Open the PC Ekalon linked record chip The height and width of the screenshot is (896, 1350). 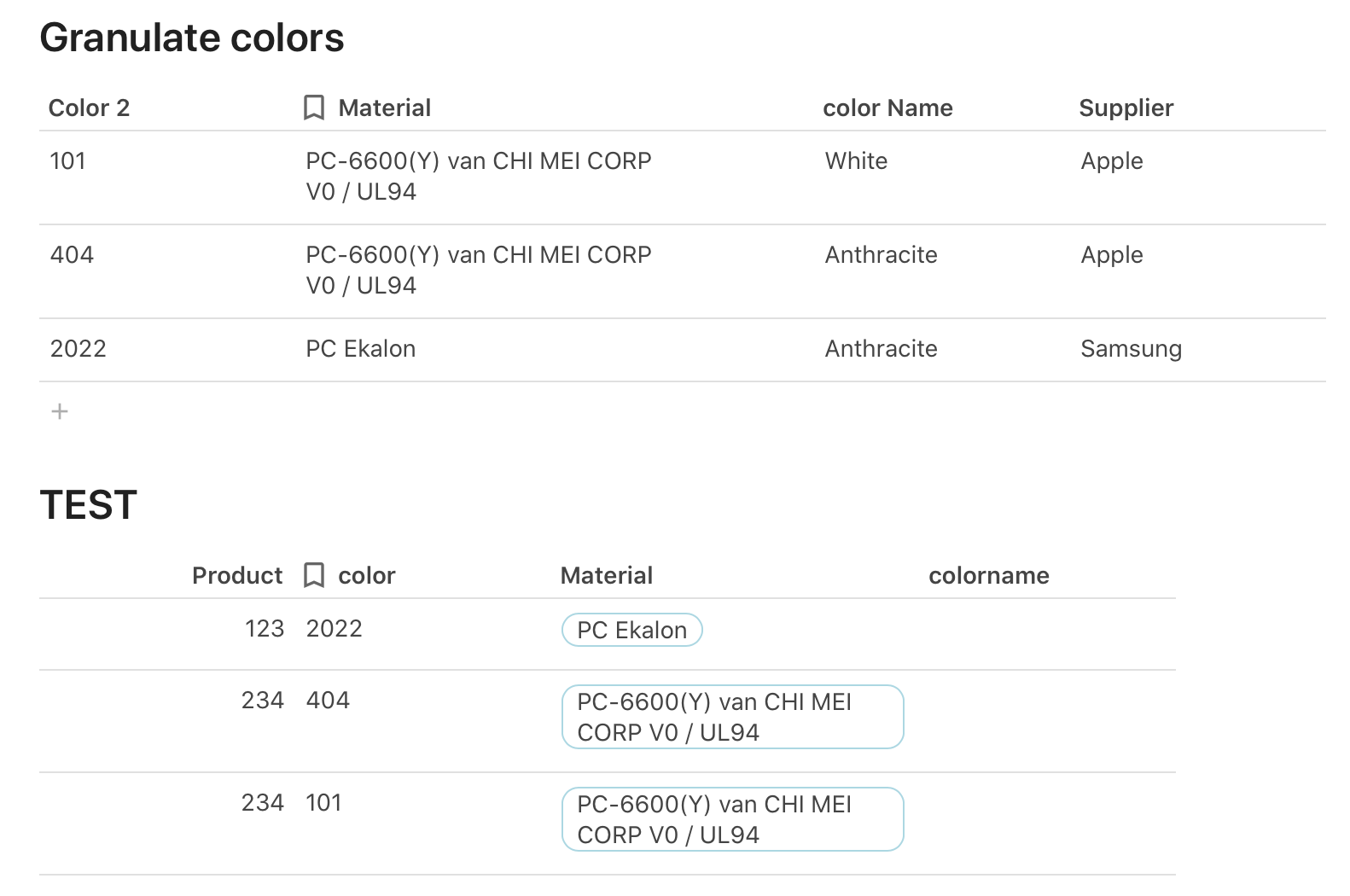(631, 631)
